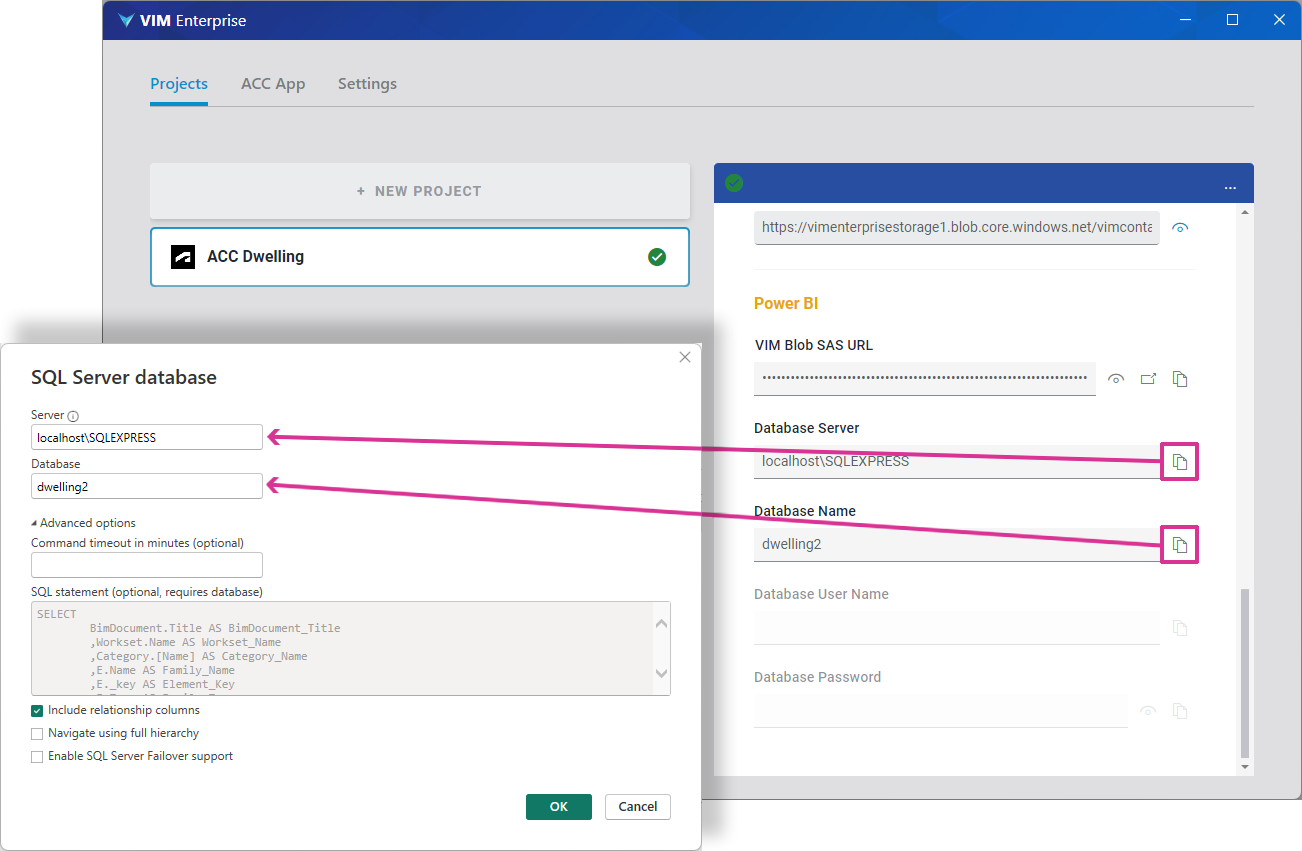
Task: Click SQL statement scroll down arrow
Action: 661,674
